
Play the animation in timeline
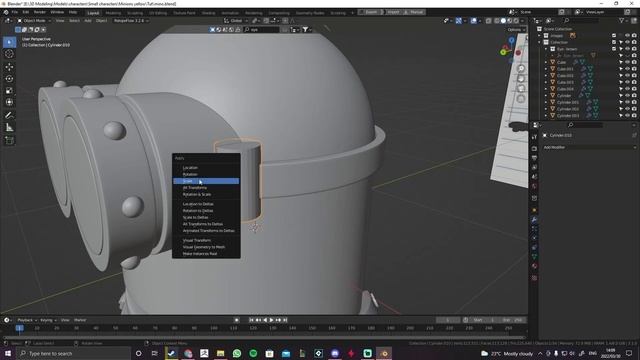point(271,320)
